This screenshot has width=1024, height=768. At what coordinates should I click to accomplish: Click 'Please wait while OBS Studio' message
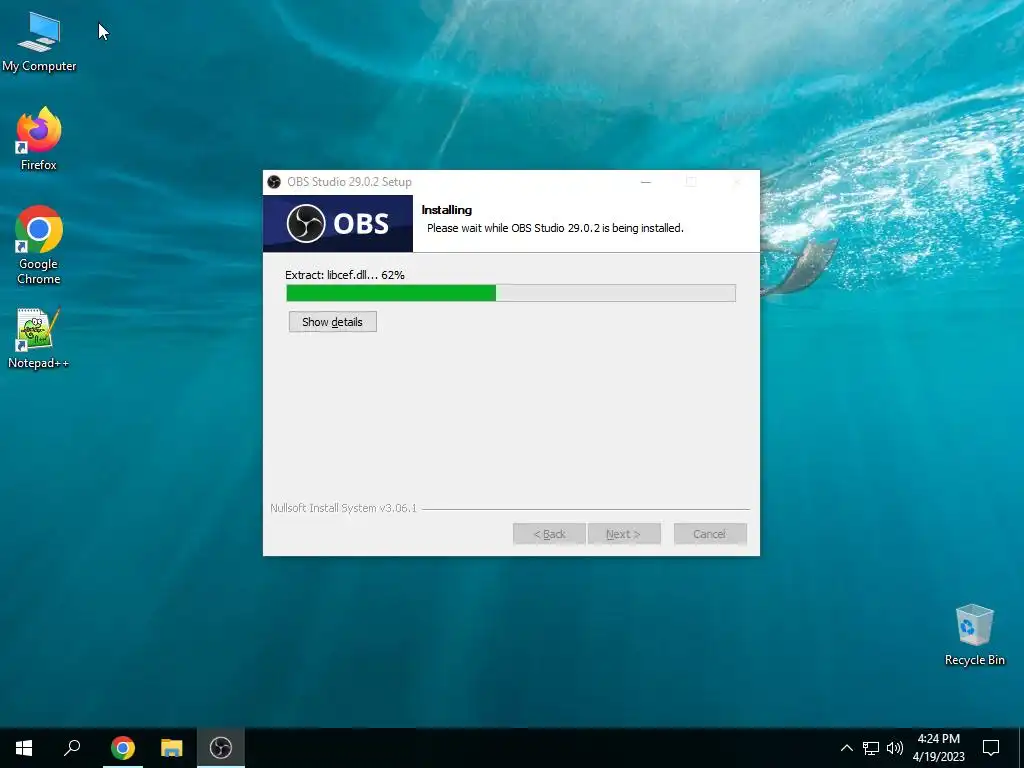[555, 228]
